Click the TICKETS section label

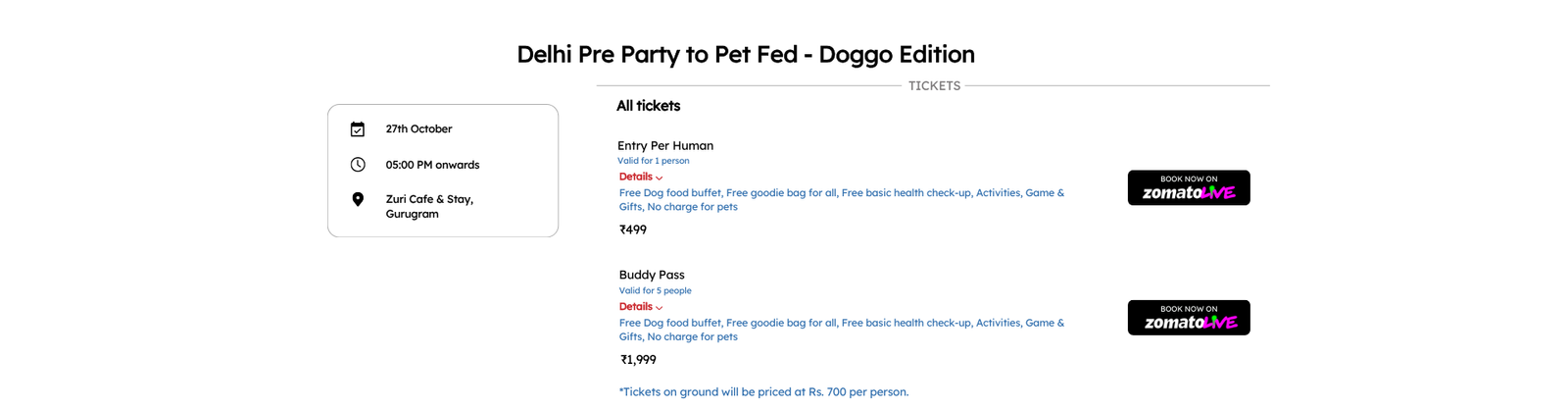(934, 86)
